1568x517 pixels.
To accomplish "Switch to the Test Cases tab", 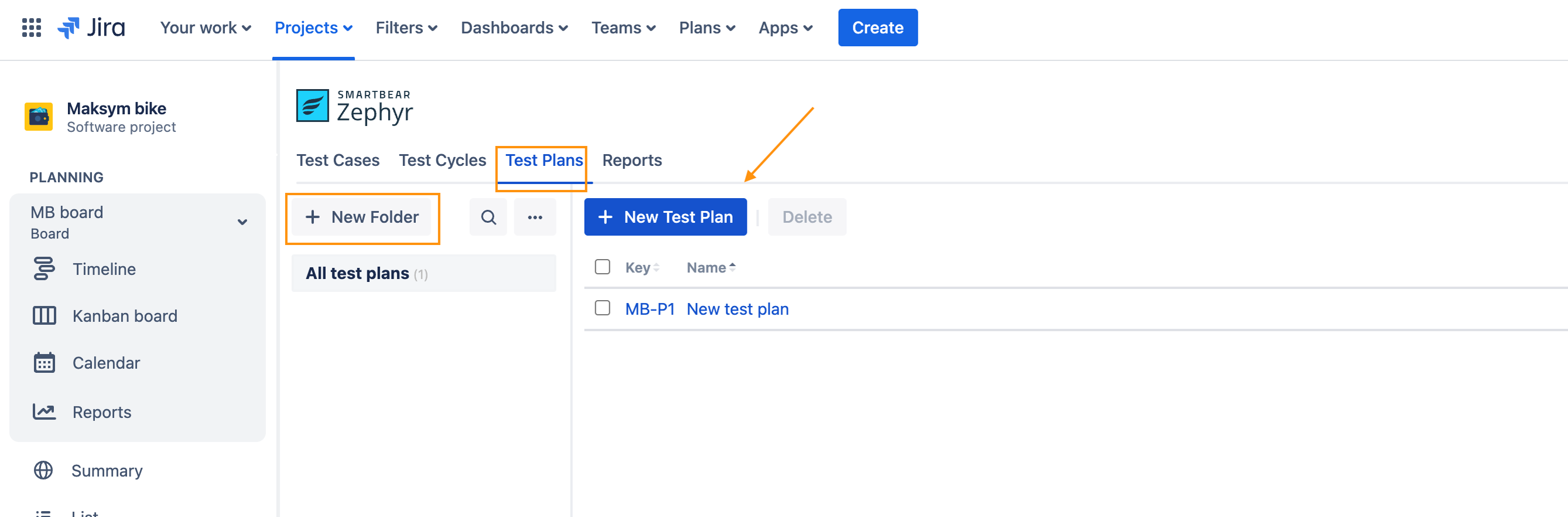I will (x=338, y=160).
